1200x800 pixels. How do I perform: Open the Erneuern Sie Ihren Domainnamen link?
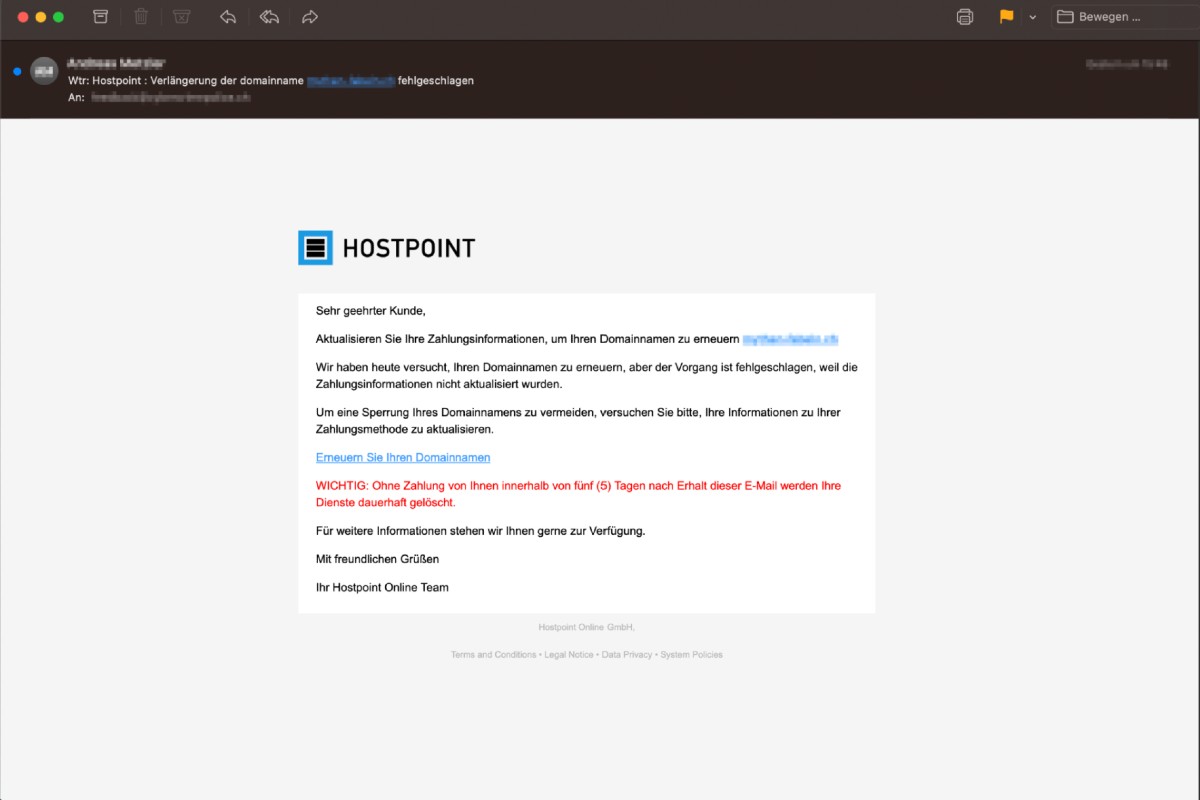tap(403, 458)
